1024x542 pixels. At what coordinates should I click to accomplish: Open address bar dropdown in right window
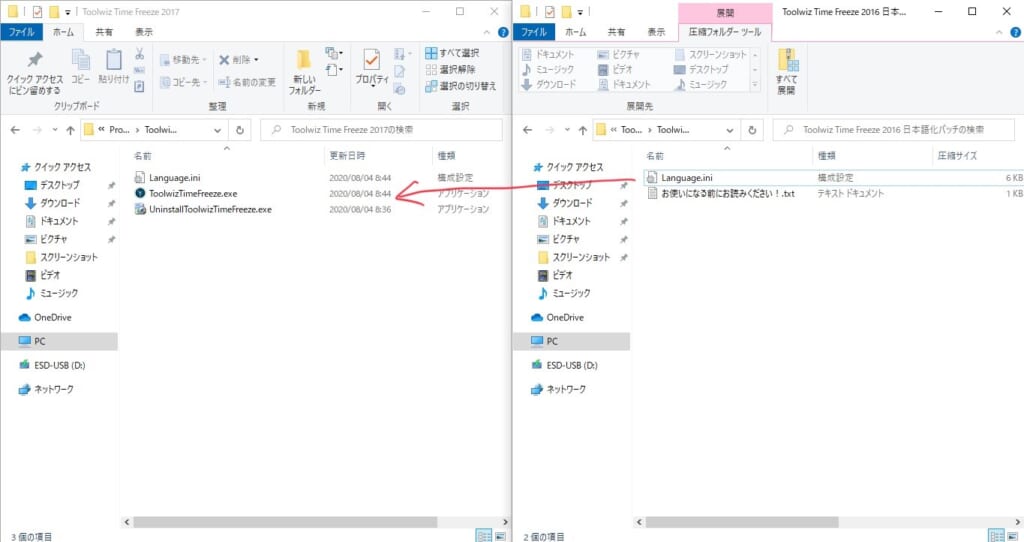729,130
